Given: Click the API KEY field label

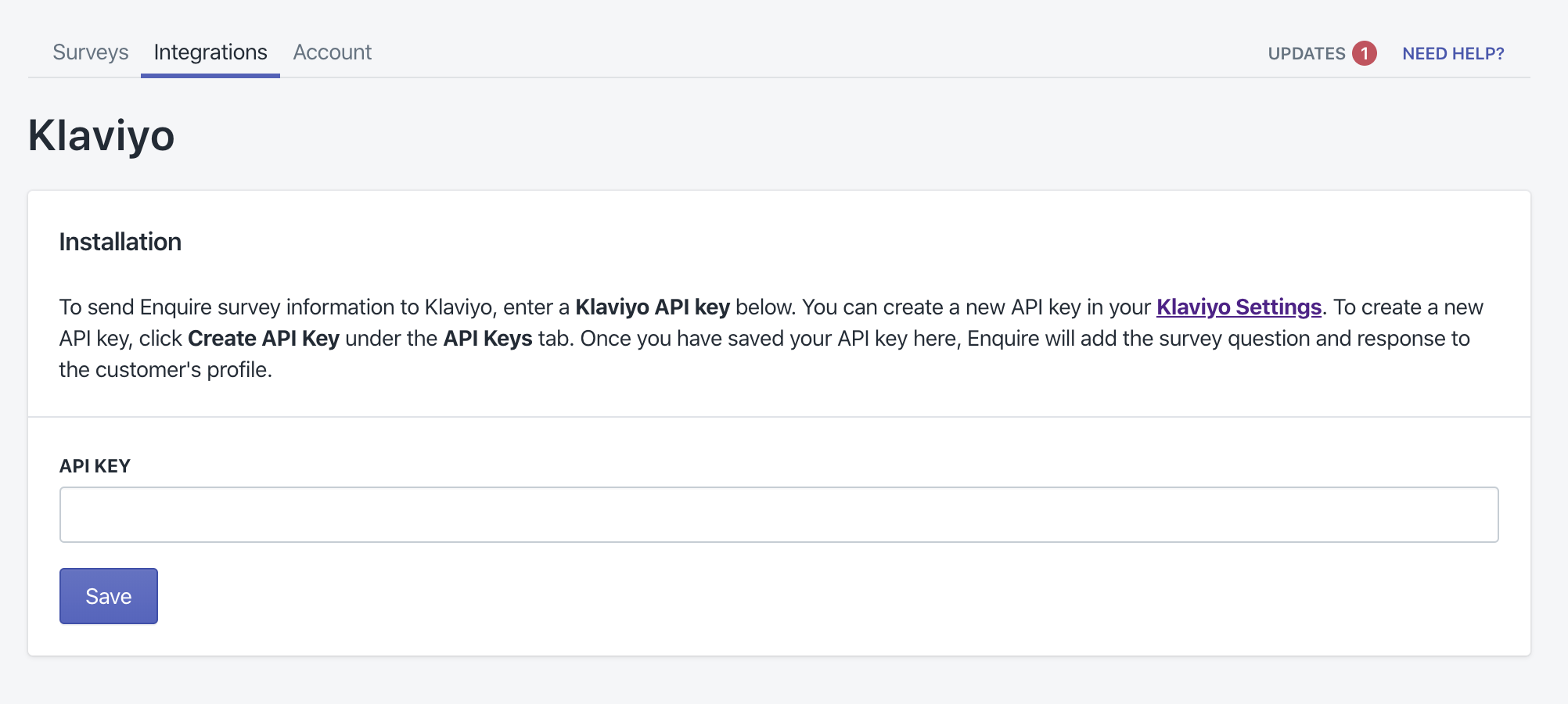Looking at the screenshot, I should coord(95,466).
